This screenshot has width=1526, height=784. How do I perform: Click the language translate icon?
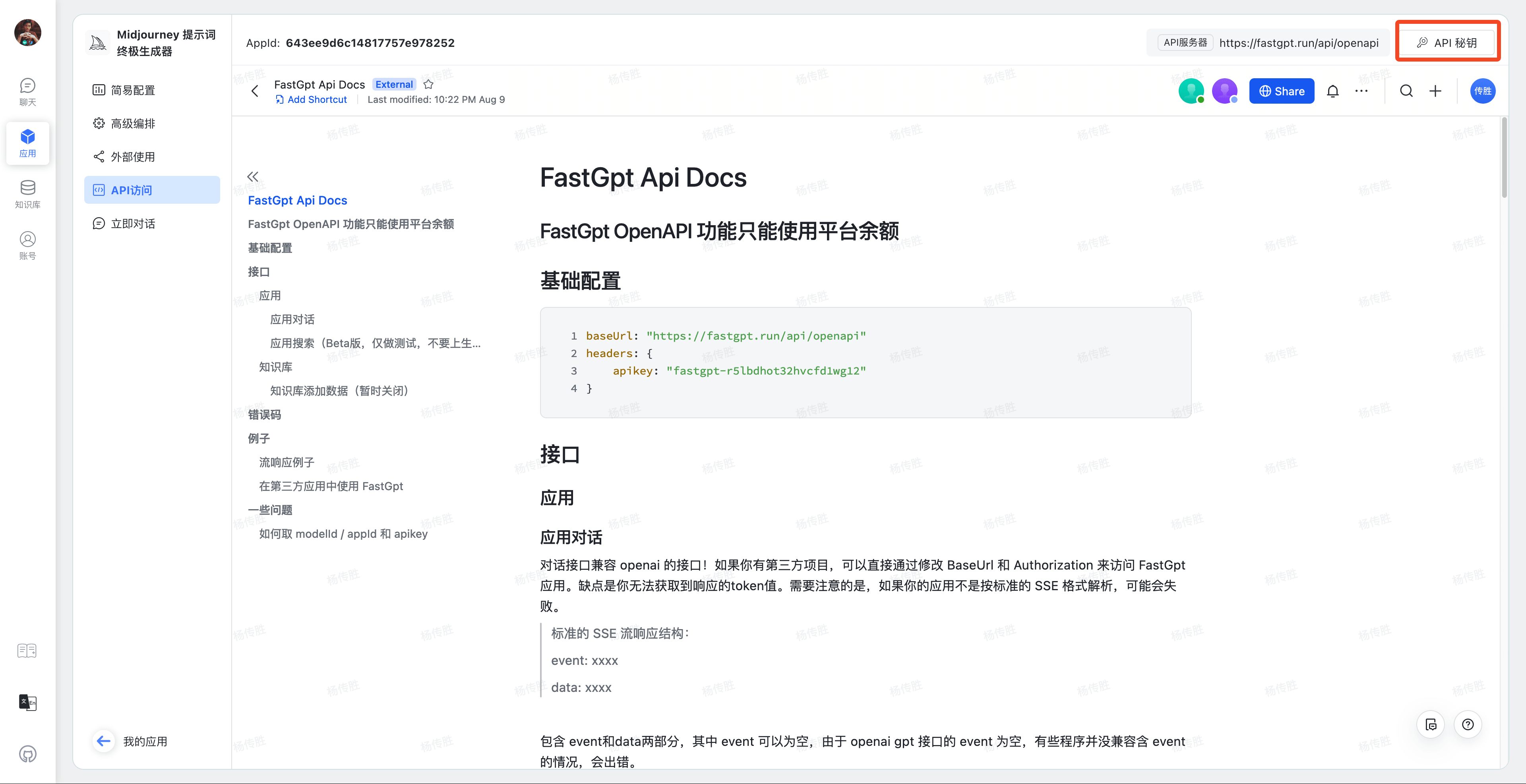click(27, 702)
